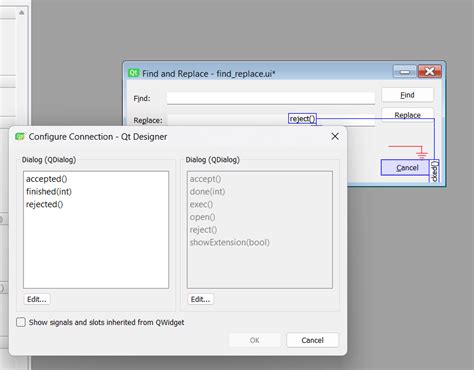The image size is (474, 370).
Task: Enable showing signals inherited from QWidget
Action: coord(21,322)
